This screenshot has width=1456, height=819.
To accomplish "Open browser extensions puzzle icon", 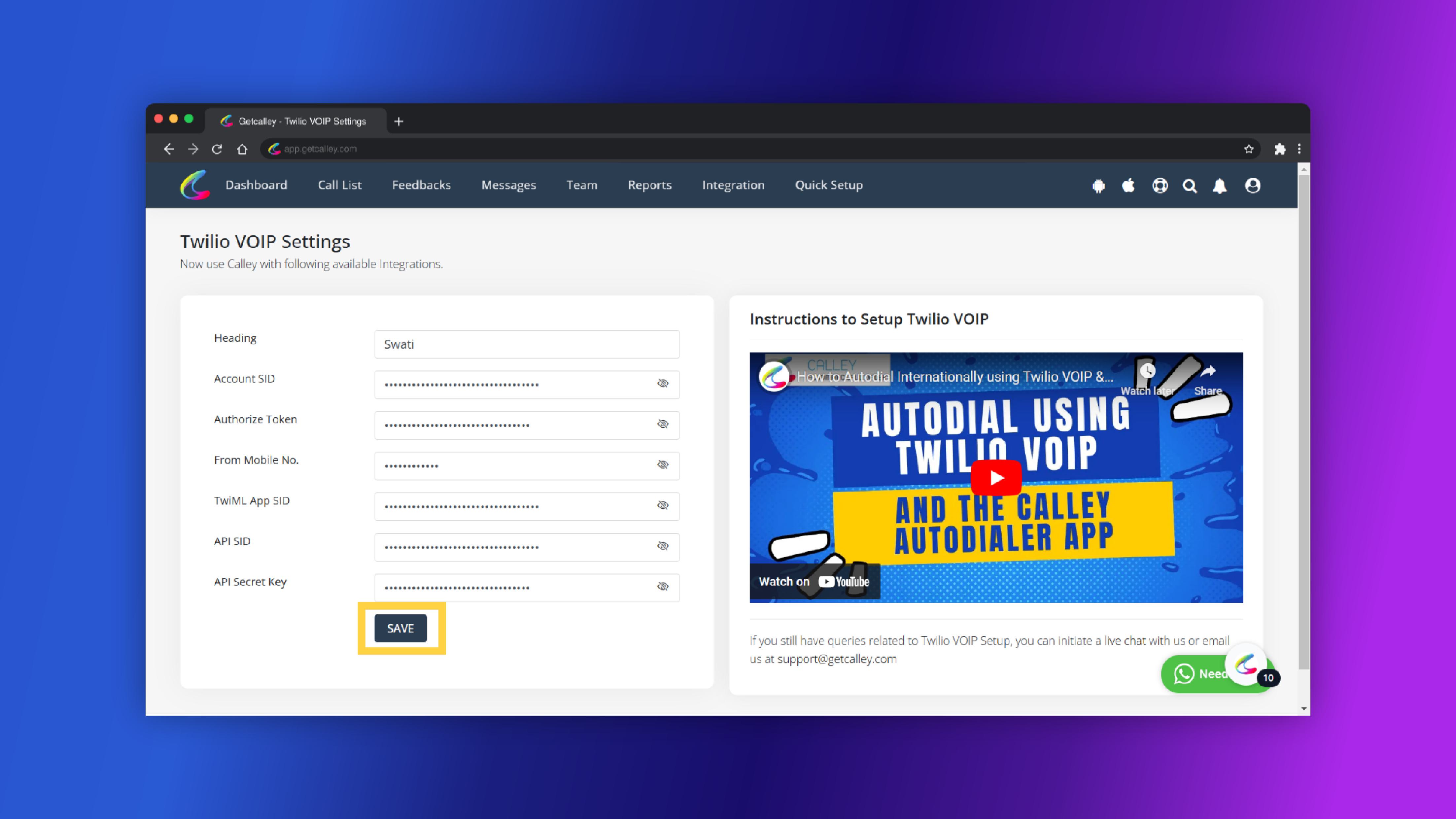I will click(x=1280, y=149).
